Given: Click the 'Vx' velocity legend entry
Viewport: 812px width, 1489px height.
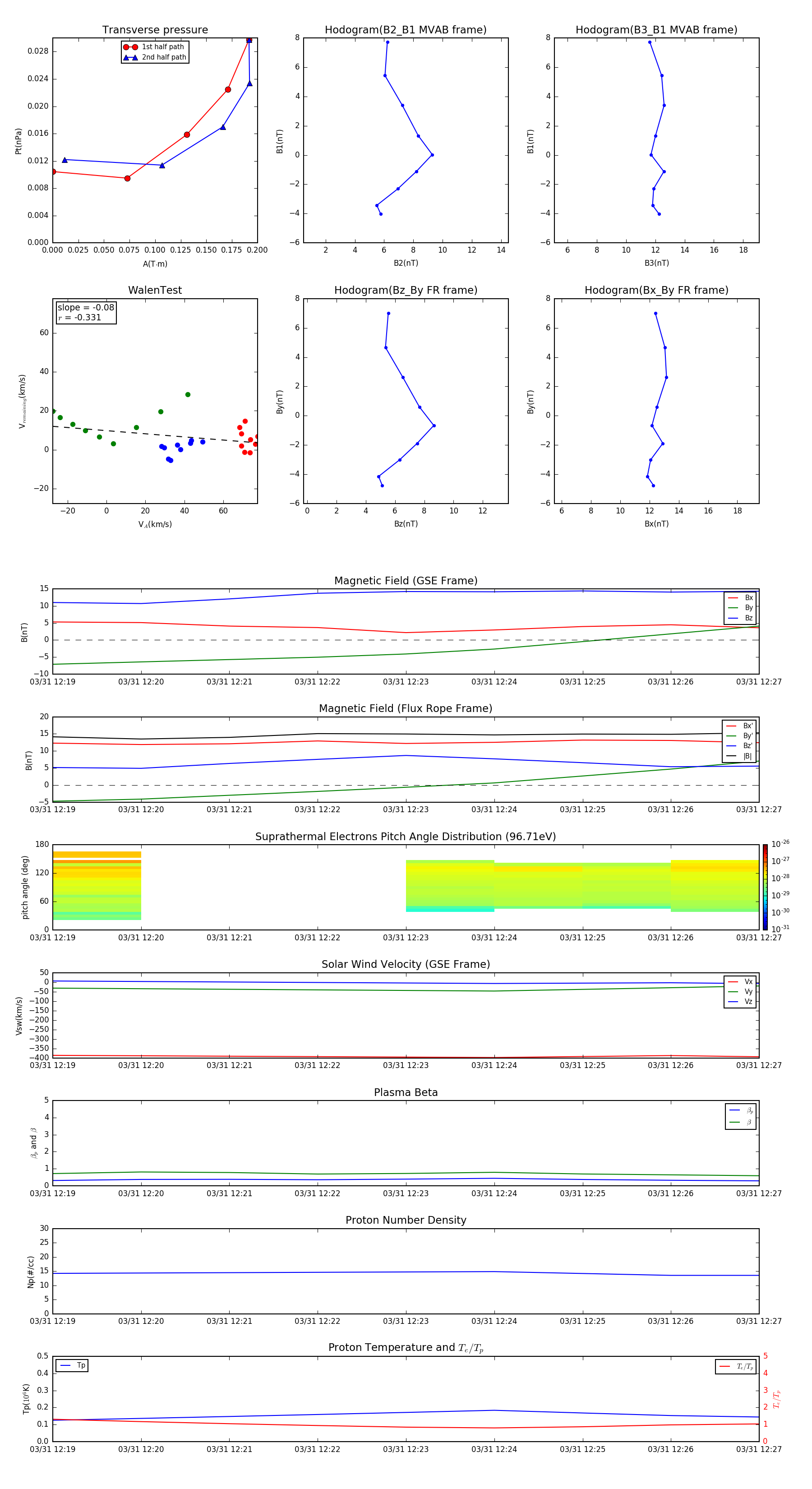Looking at the screenshot, I should click(x=740, y=981).
